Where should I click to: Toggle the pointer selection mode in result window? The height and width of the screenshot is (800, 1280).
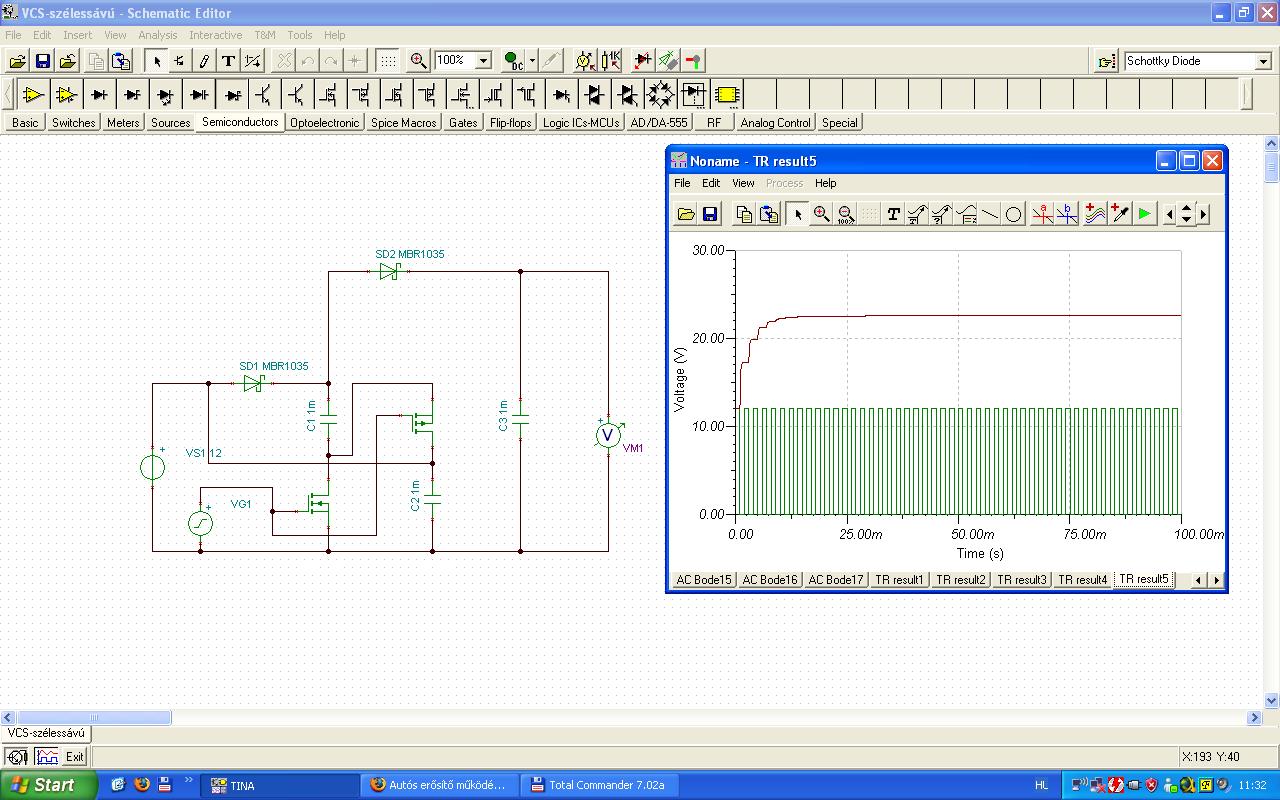797,214
